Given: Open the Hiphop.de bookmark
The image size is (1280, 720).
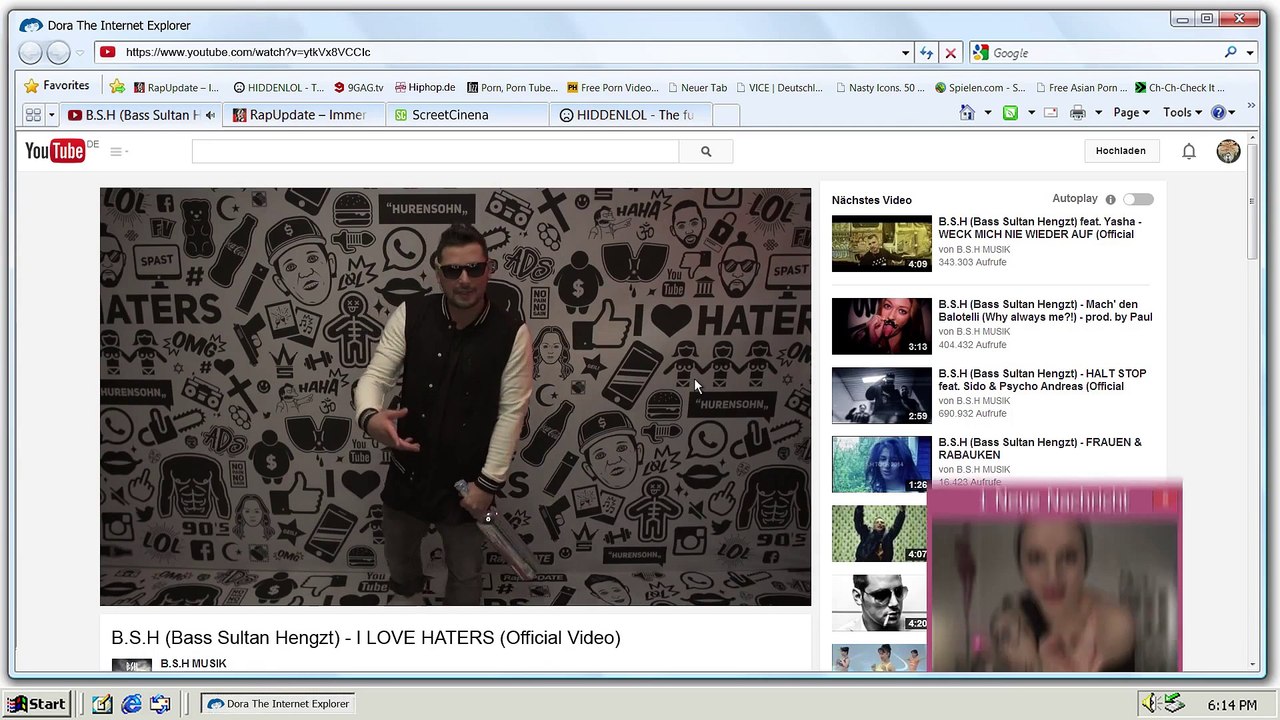Looking at the screenshot, I should (425, 87).
